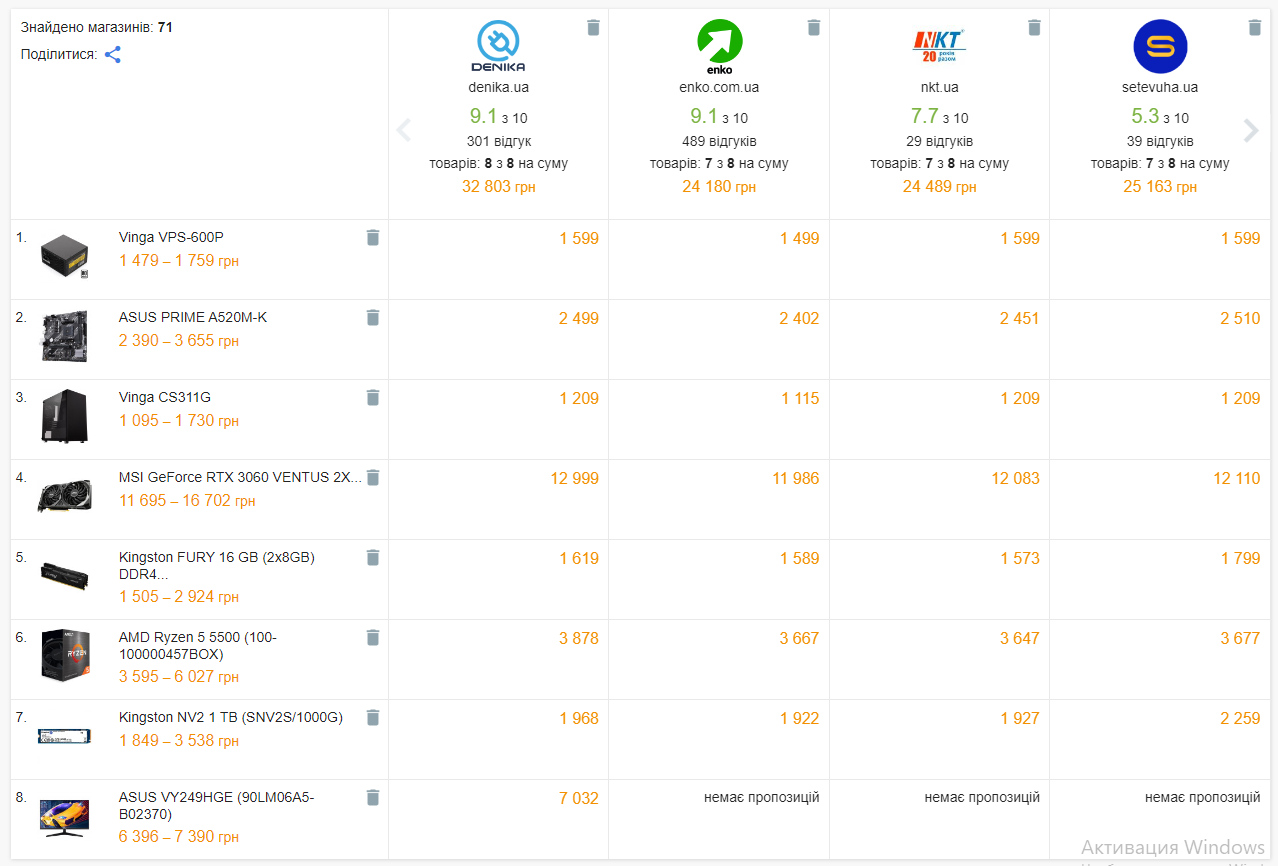Open Vinga CS311G case thumbnail
Viewport: 1278px width, 866px height.
tap(65, 416)
